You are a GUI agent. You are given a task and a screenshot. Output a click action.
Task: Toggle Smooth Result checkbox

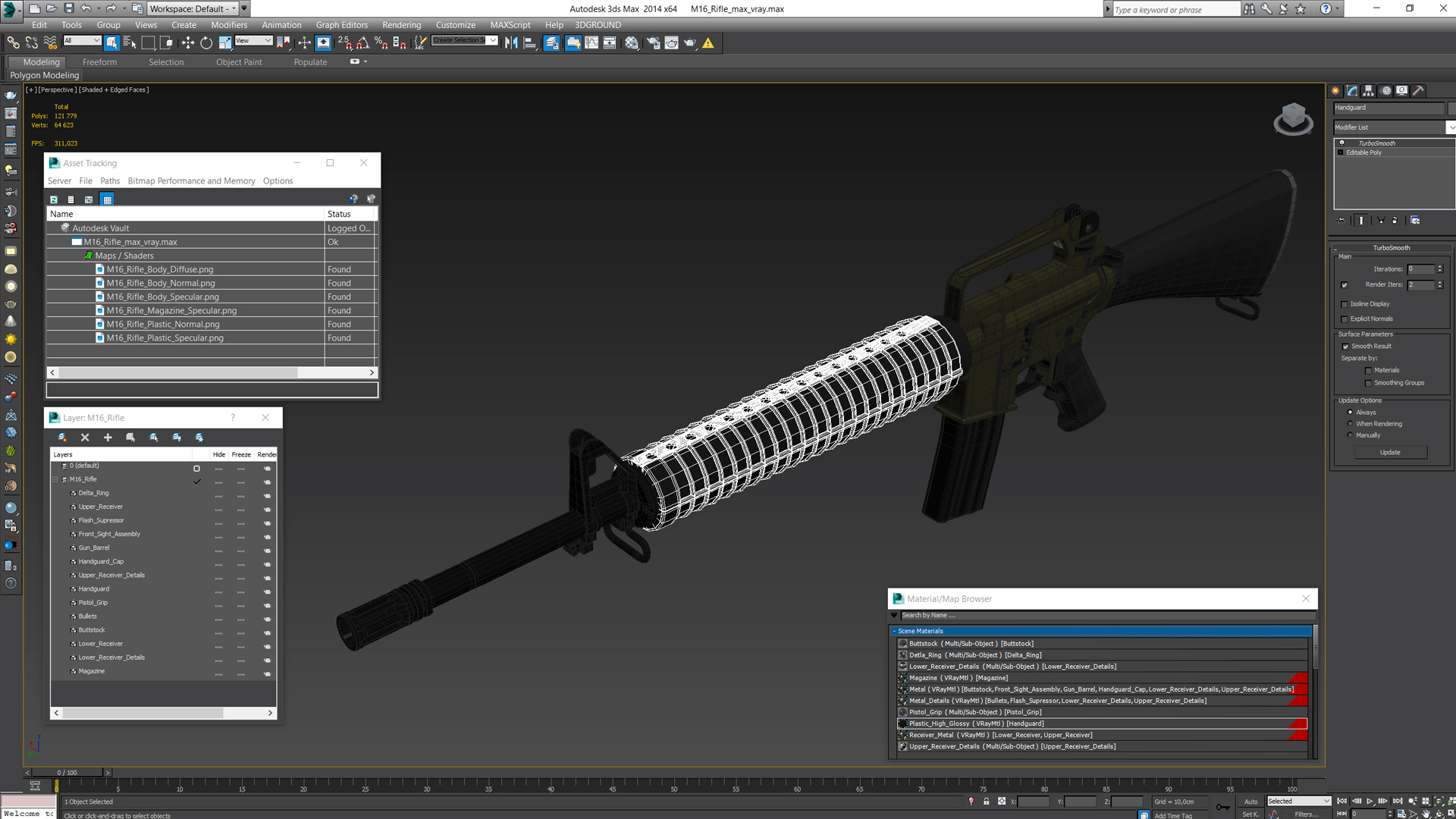(x=1345, y=347)
